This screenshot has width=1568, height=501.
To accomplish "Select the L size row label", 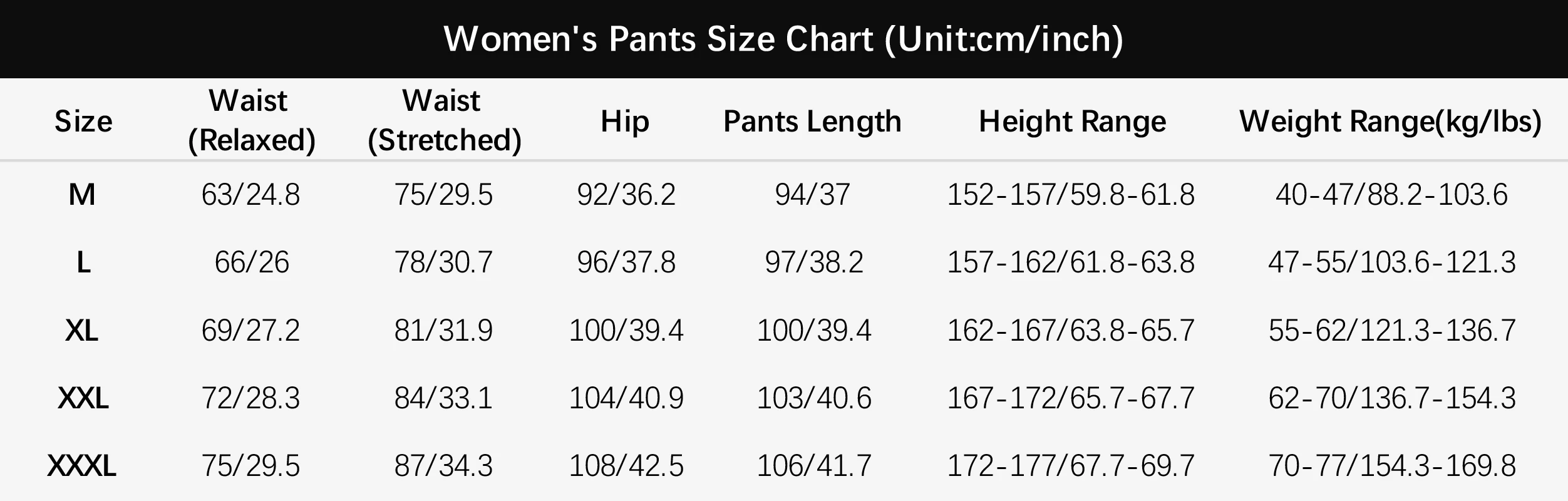I will [83, 262].
